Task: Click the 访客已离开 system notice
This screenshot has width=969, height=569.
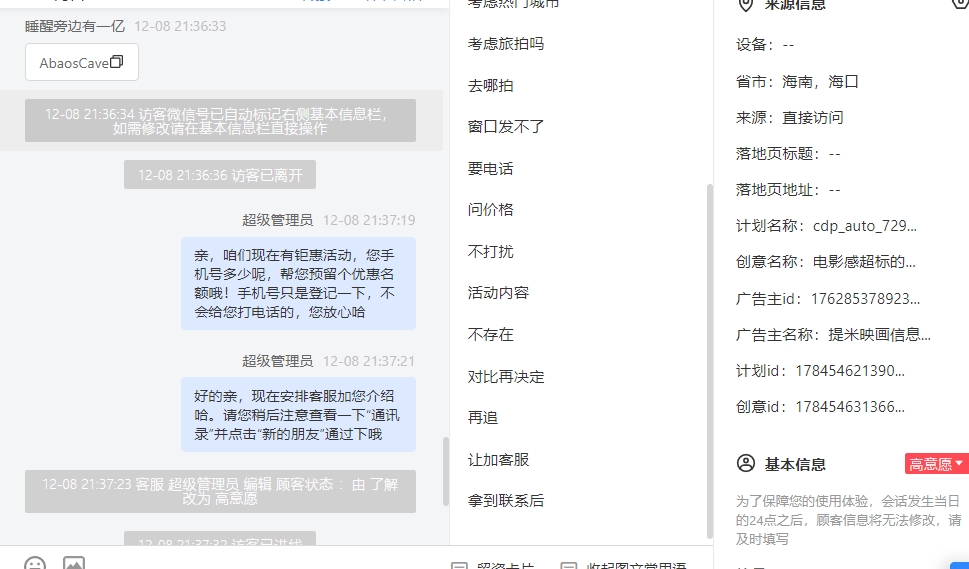Action: 220,175
